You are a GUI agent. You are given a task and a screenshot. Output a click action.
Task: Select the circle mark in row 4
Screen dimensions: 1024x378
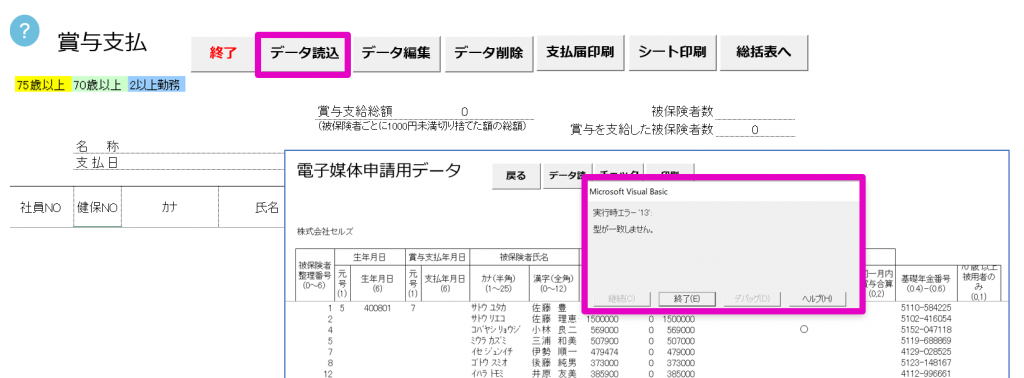click(804, 330)
